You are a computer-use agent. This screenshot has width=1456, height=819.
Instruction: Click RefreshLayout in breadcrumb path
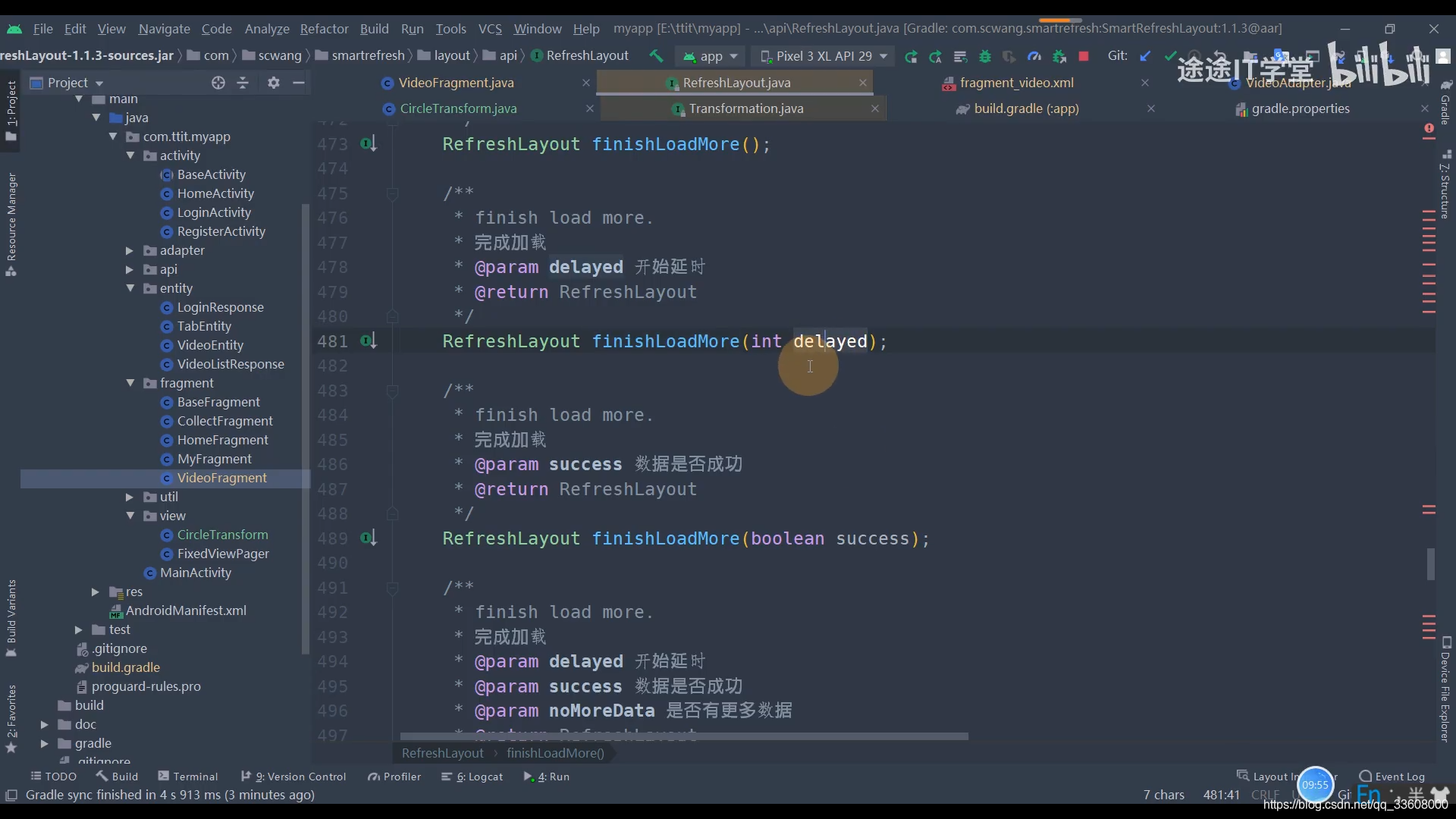[442, 753]
